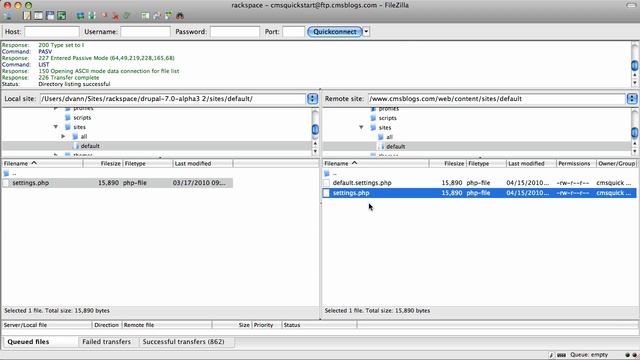The height and width of the screenshot is (360, 640).
Task: Sort the remote list by the Filetype column
Action: point(486,163)
